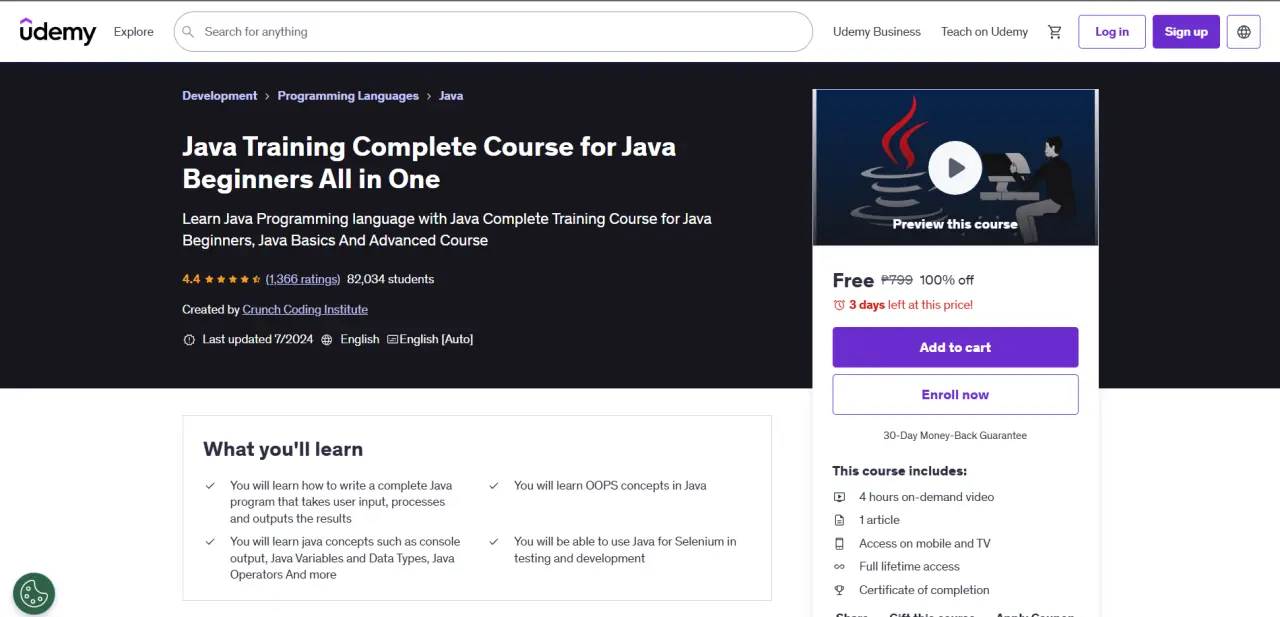Go to Development breadcrumb
Viewport: 1280px width, 617px height.
click(219, 96)
